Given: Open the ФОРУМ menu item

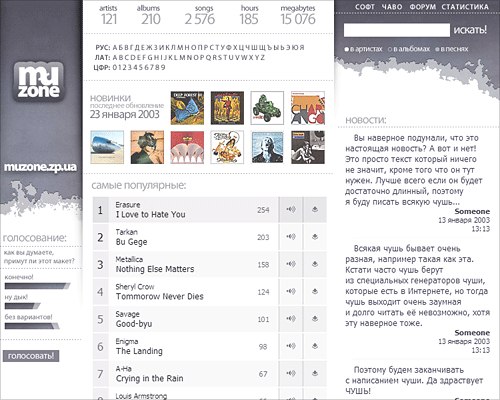Looking at the screenshot, I should pos(422,7).
